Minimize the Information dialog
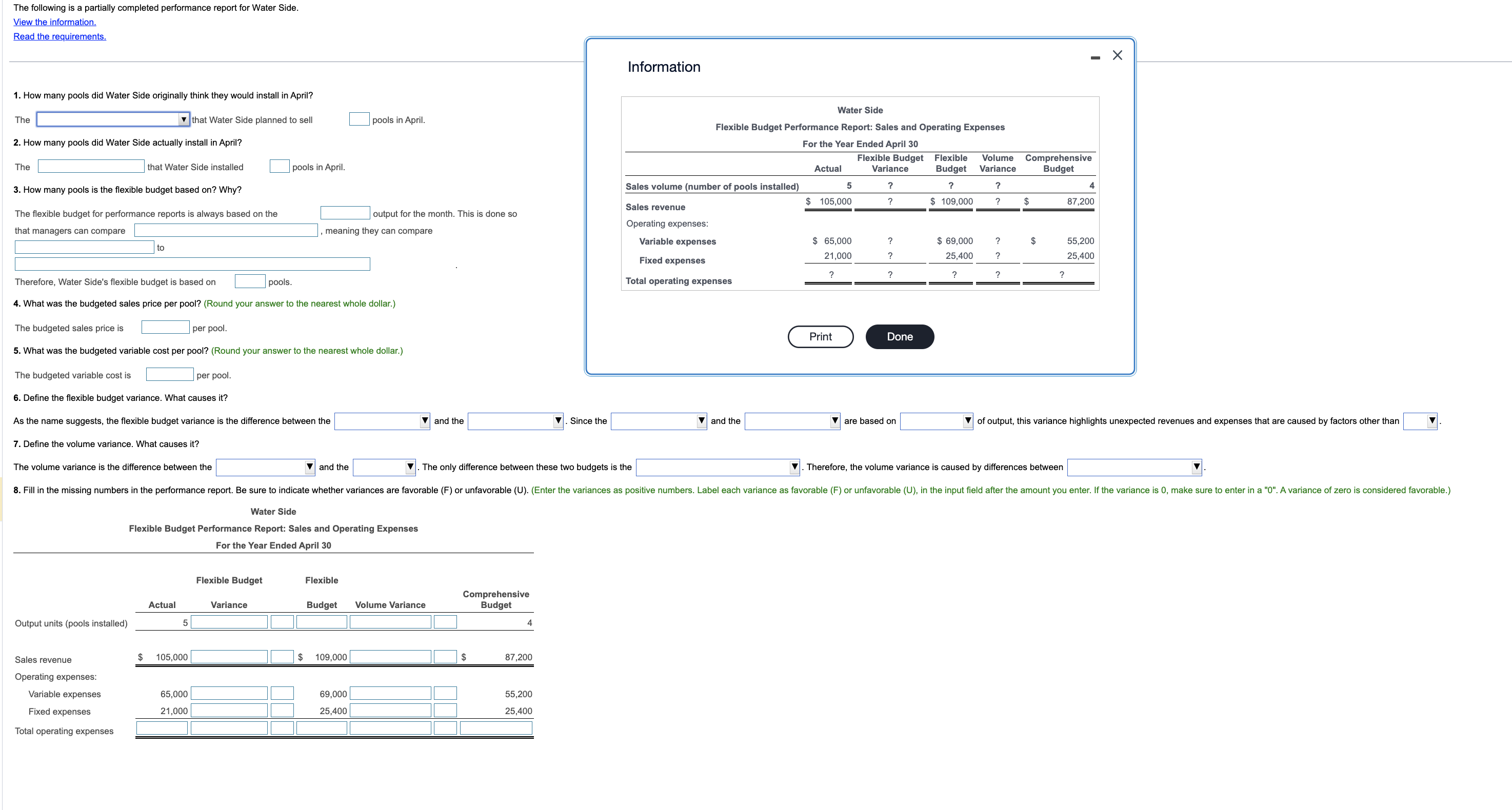This screenshot has width=1512, height=810. click(x=1095, y=57)
